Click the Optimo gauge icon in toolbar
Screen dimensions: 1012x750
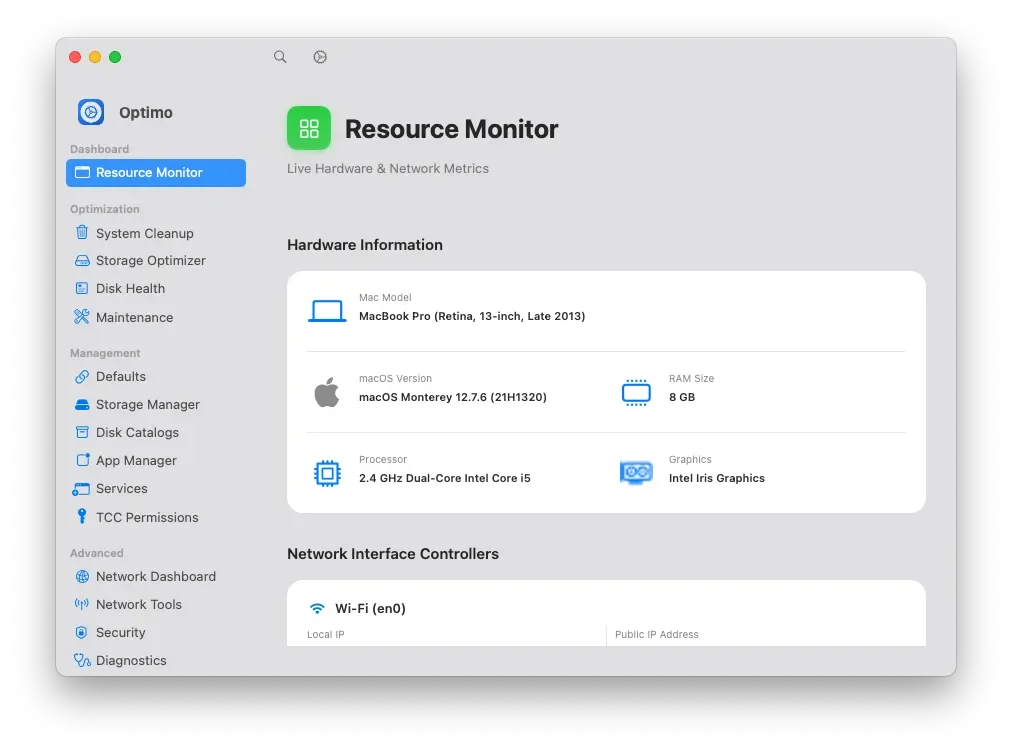coord(320,57)
